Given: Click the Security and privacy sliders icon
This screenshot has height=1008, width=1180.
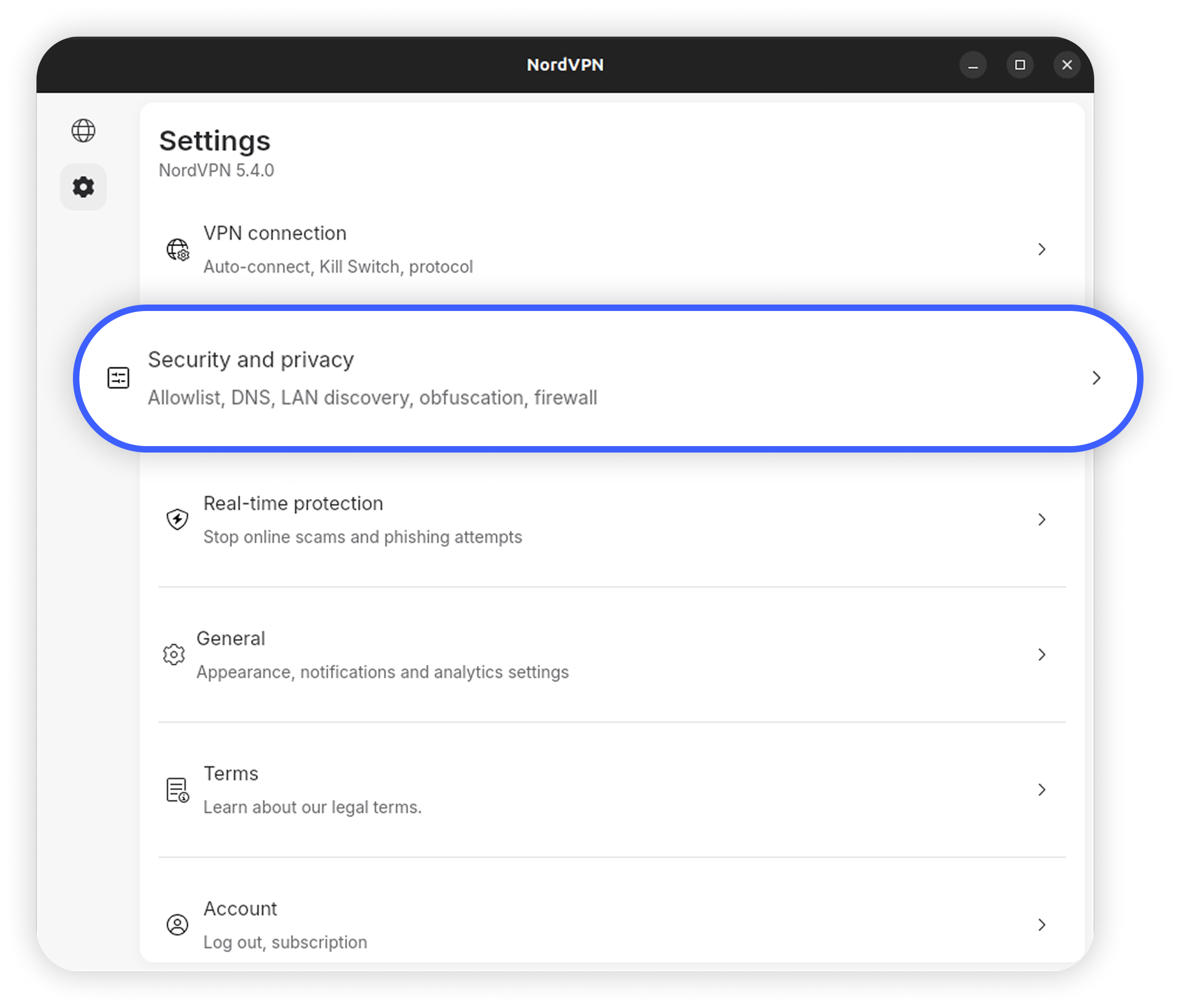Looking at the screenshot, I should (119, 378).
